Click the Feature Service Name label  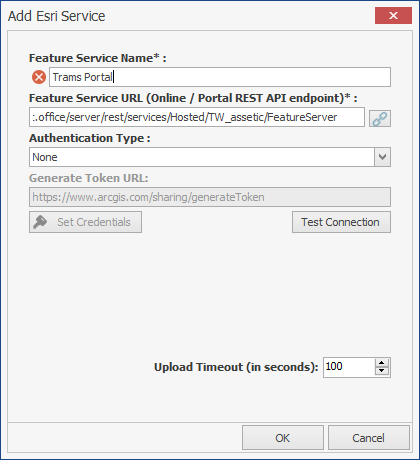(x=98, y=58)
